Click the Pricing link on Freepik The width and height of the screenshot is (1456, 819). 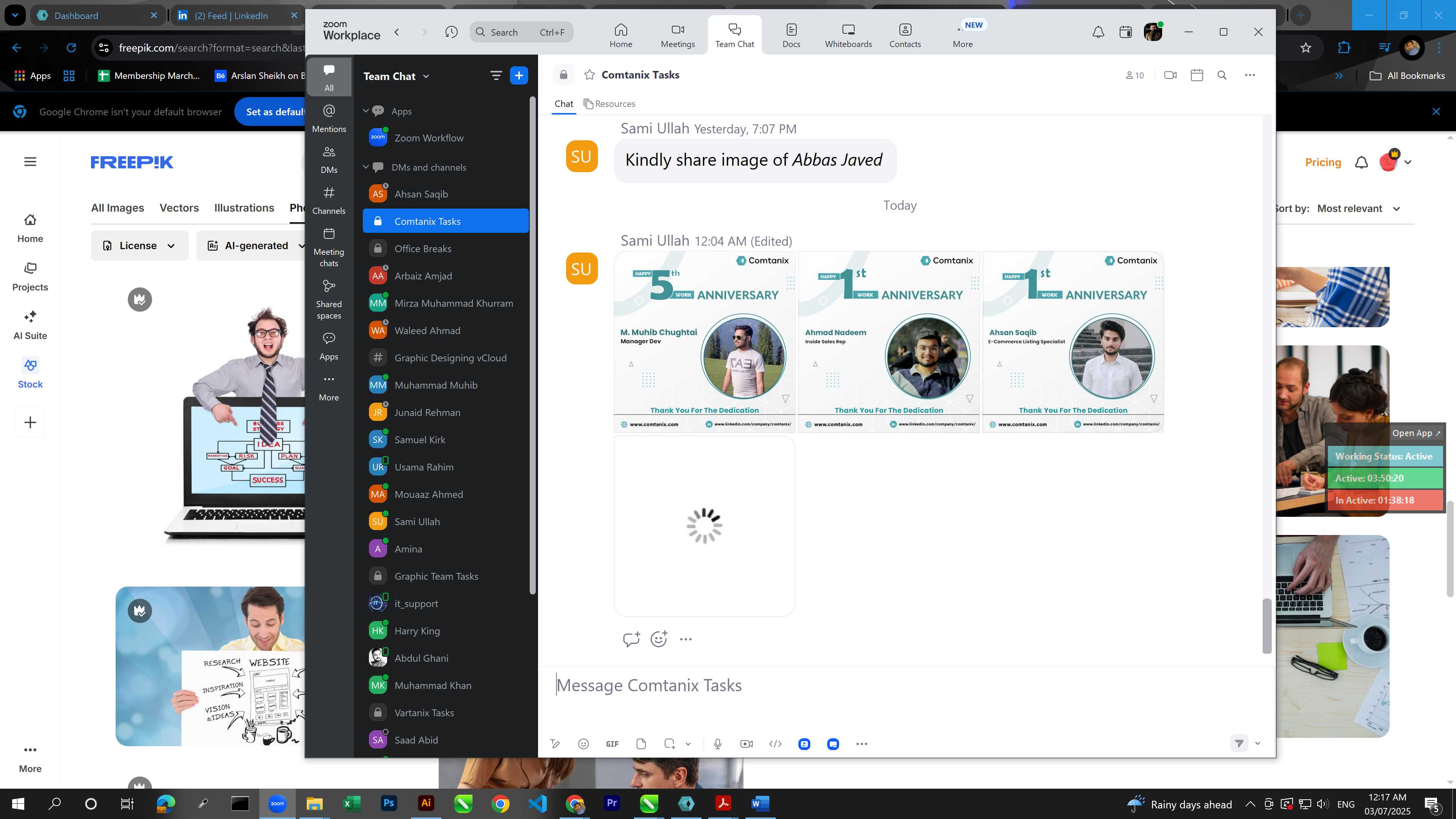pos(1323,162)
